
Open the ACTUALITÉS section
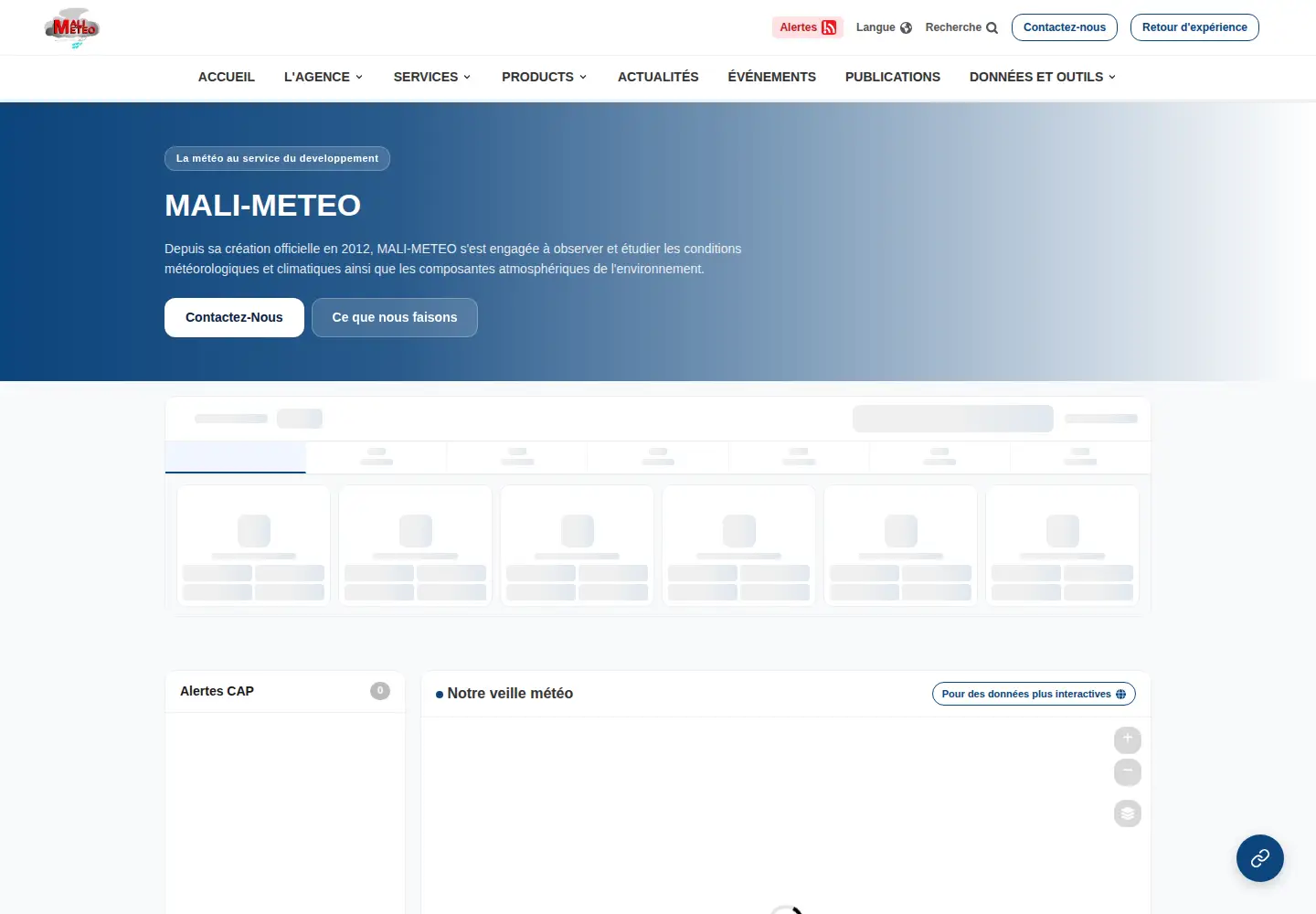(658, 77)
